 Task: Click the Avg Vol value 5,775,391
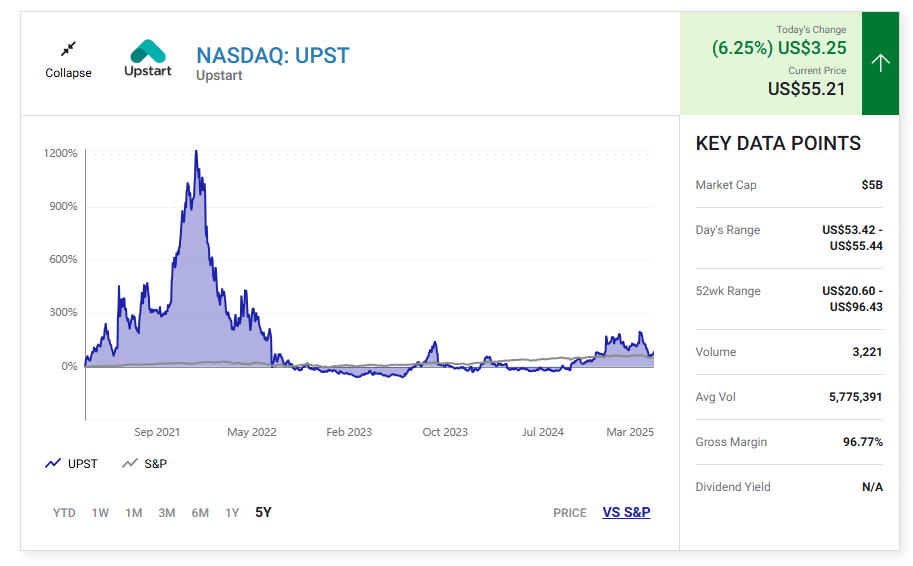click(x=855, y=397)
